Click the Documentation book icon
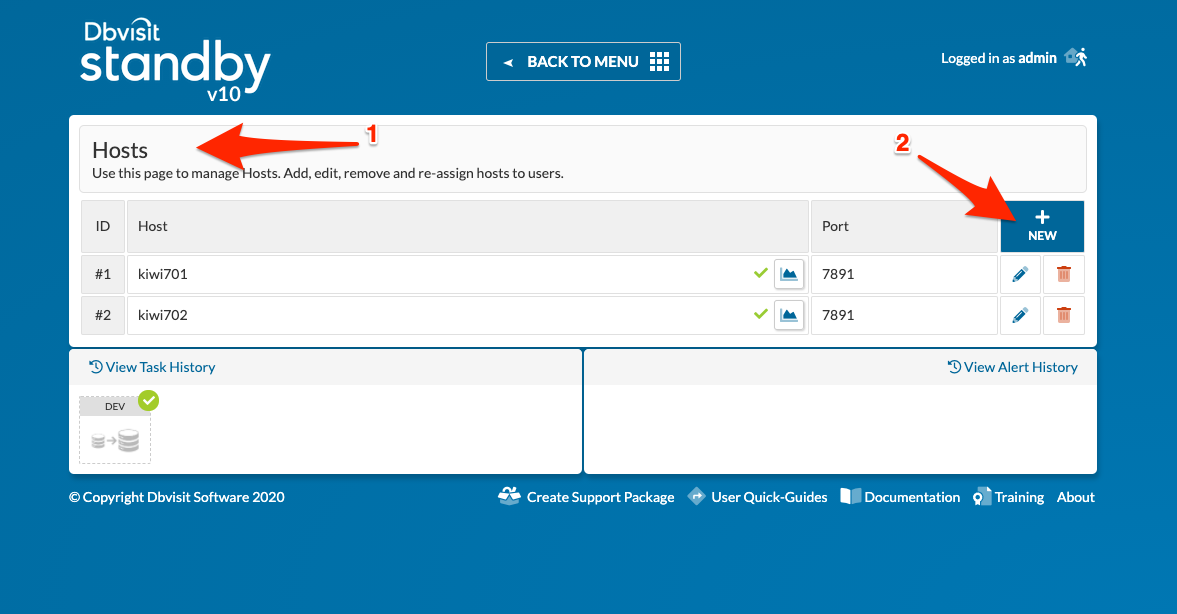The image size is (1177, 614). [850, 496]
